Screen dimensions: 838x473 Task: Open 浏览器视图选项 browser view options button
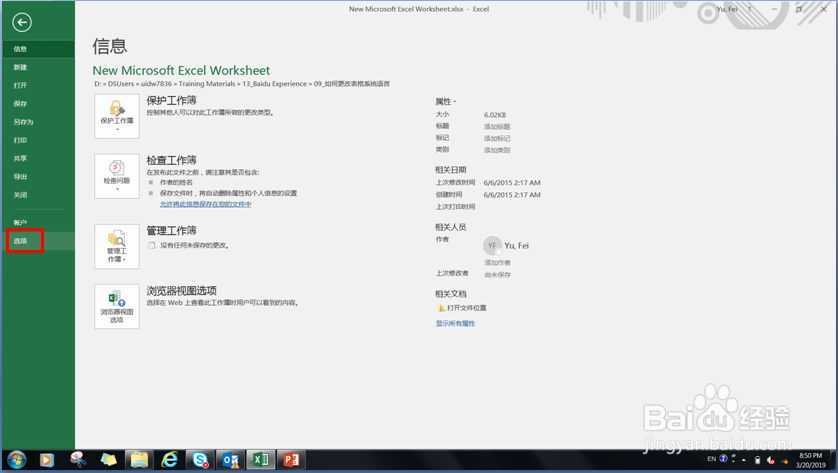point(117,306)
